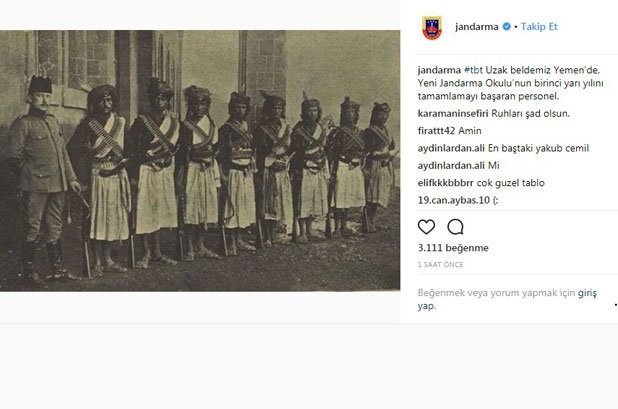The image size is (618, 409).
Task: Open the jandarma profile avatar
Action: (432, 27)
